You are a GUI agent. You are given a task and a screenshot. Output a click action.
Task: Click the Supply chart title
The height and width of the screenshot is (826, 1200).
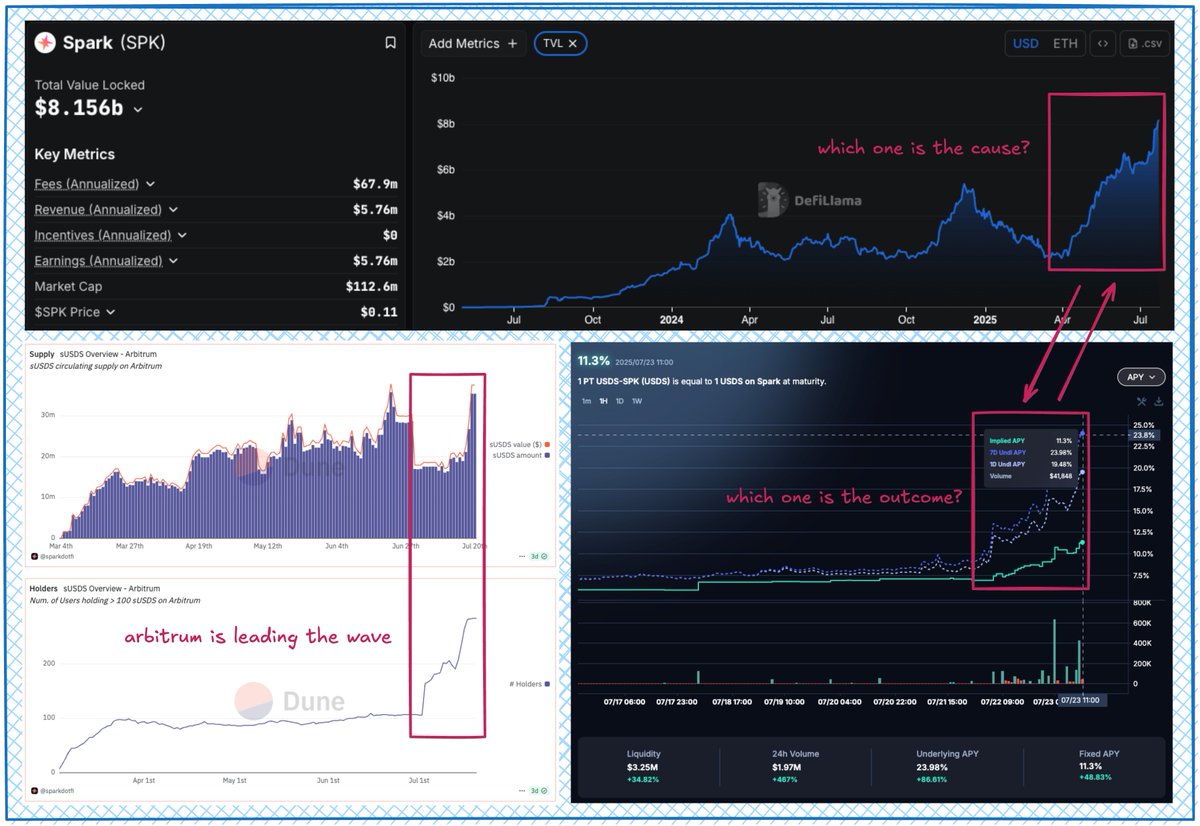pos(42,356)
